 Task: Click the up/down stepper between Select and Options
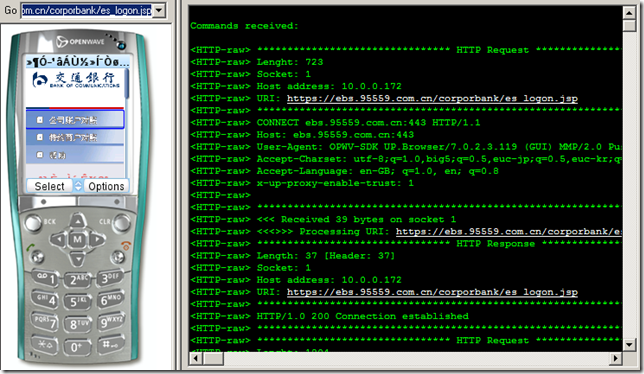point(78,186)
